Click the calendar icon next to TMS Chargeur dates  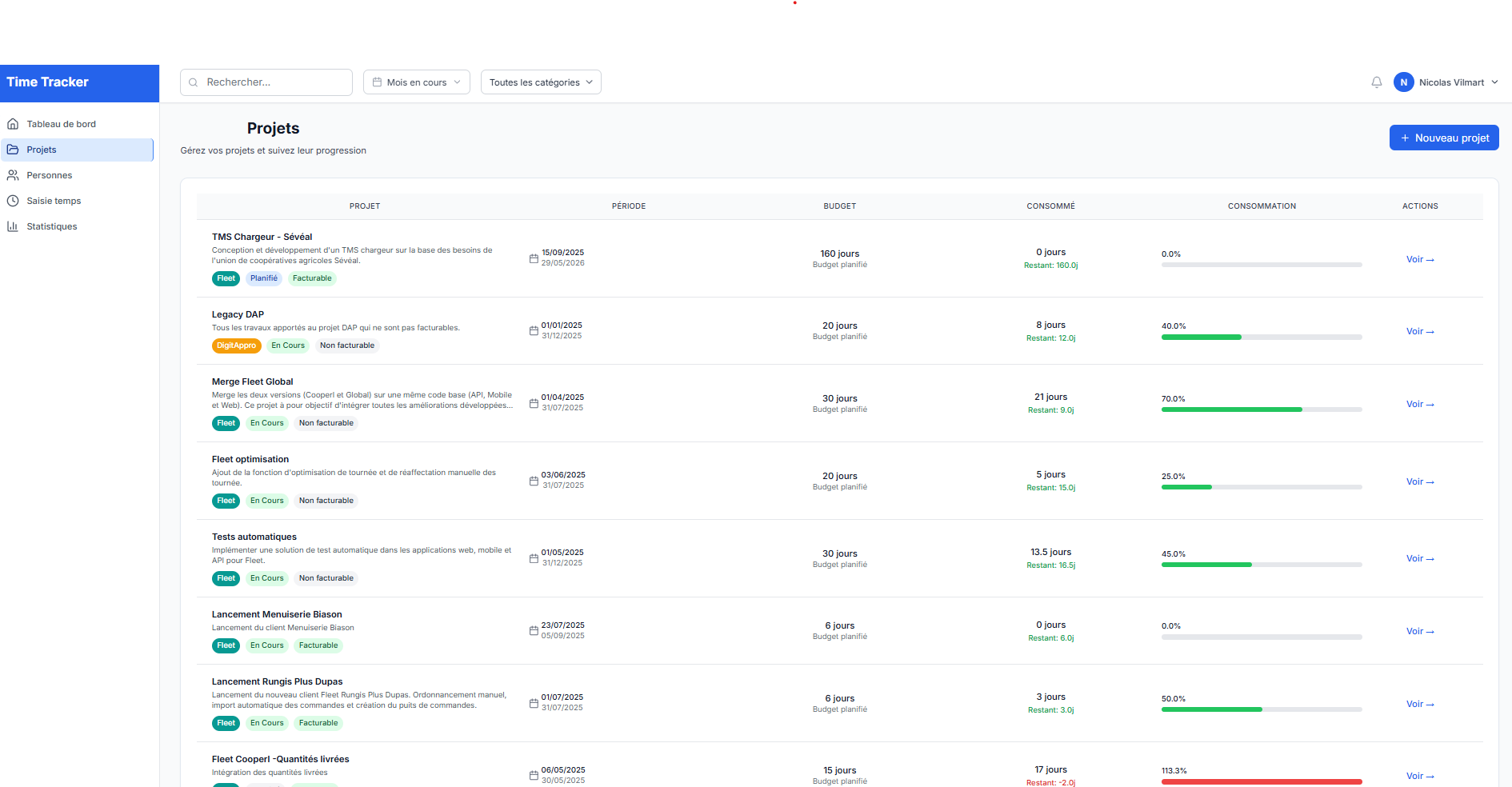pos(534,258)
